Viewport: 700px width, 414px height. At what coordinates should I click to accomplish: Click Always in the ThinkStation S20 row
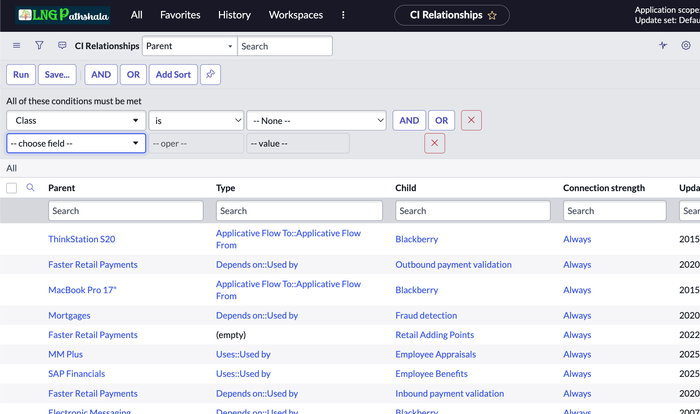pos(577,239)
